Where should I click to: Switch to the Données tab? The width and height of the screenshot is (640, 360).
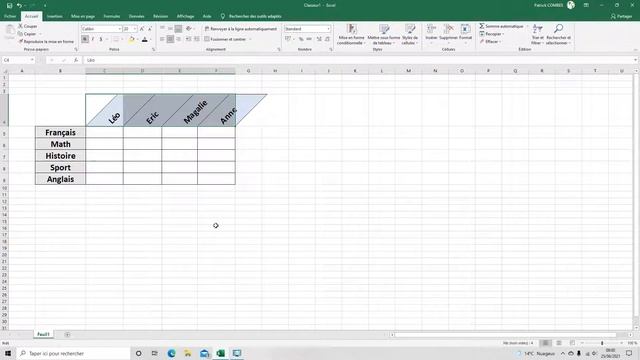[x=136, y=16]
